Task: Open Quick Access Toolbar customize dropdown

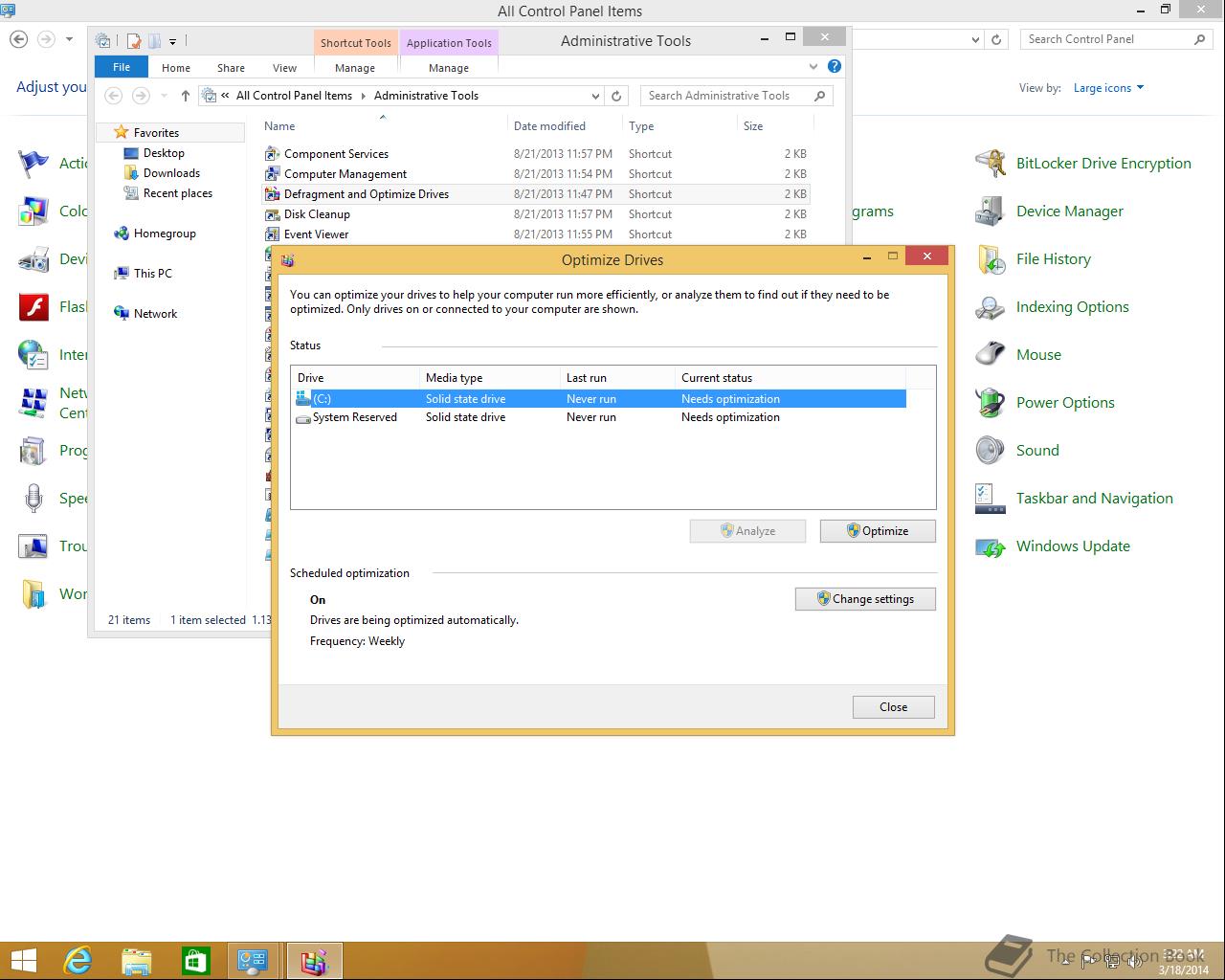Action: (172, 41)
